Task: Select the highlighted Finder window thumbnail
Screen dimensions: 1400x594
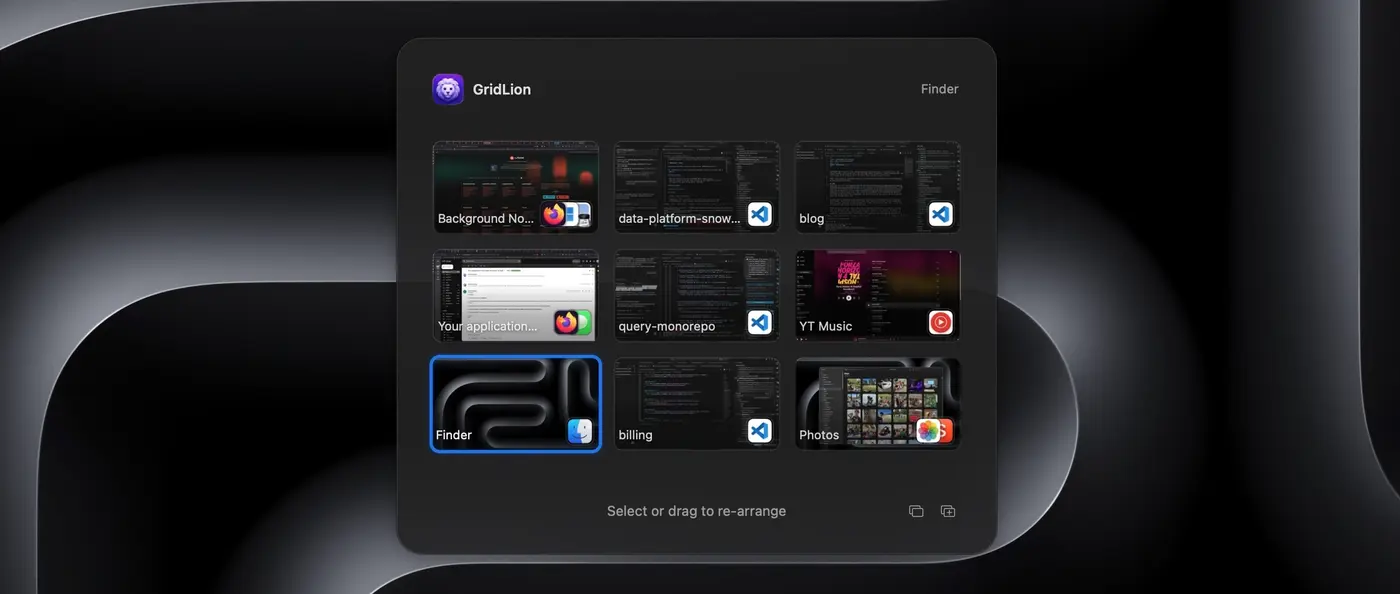Action: click(516, 404)
